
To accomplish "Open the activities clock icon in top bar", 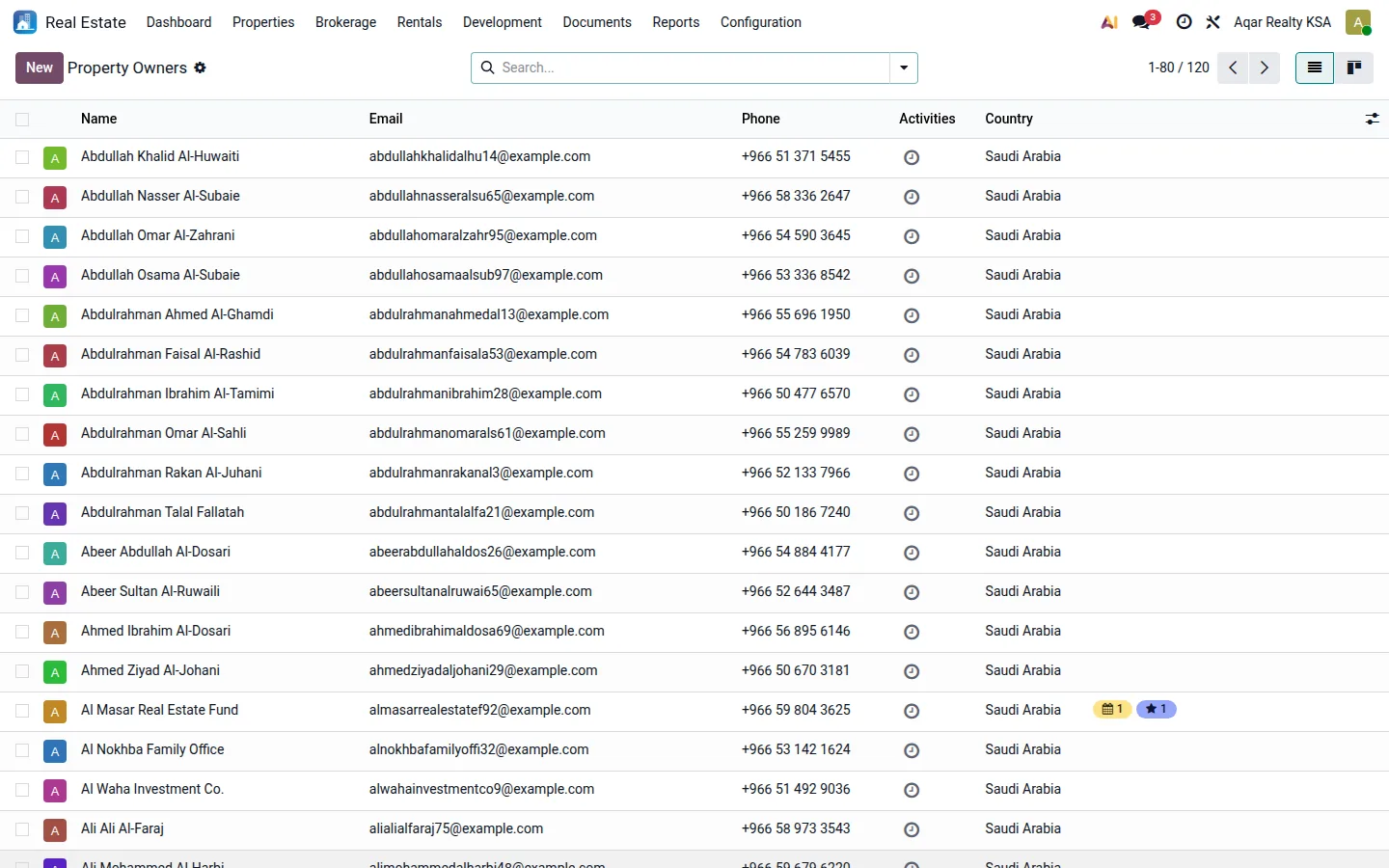I will (x=1184, y=22).
